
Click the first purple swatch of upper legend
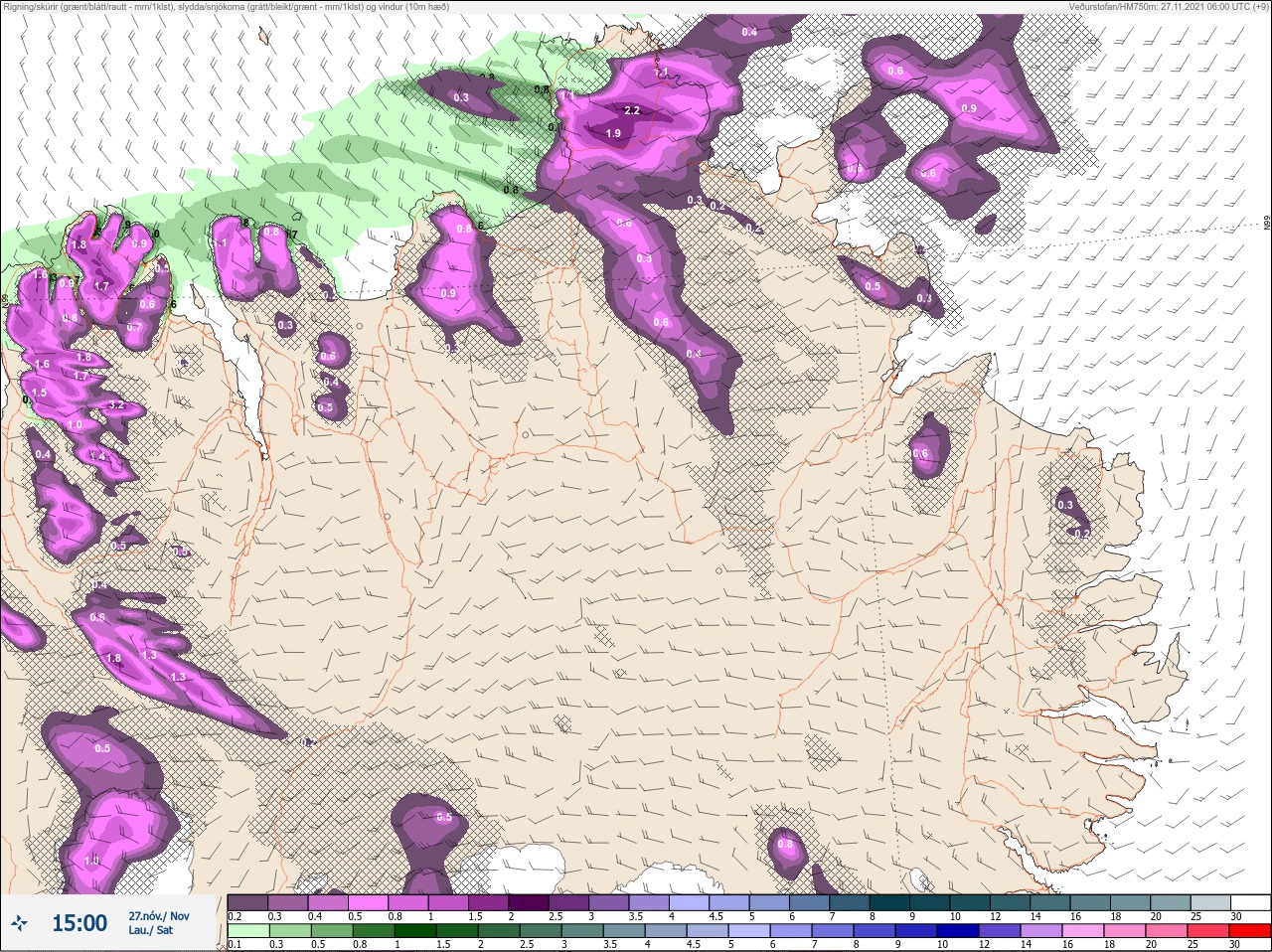(247, 902)
